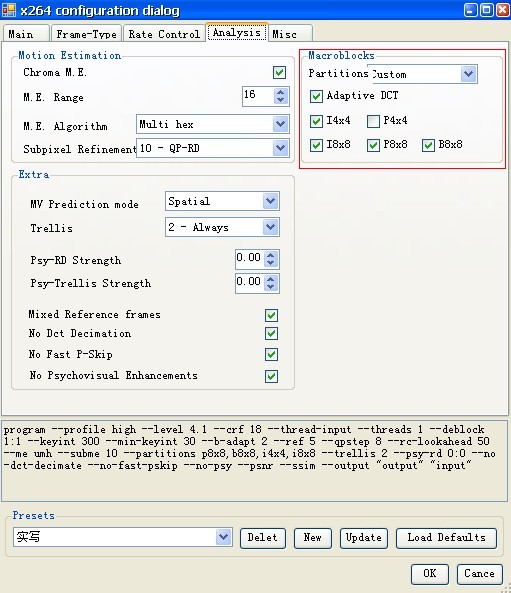Open the Presets selection combo box
This screenshot has height=593, width=511.
click(123, 537)
